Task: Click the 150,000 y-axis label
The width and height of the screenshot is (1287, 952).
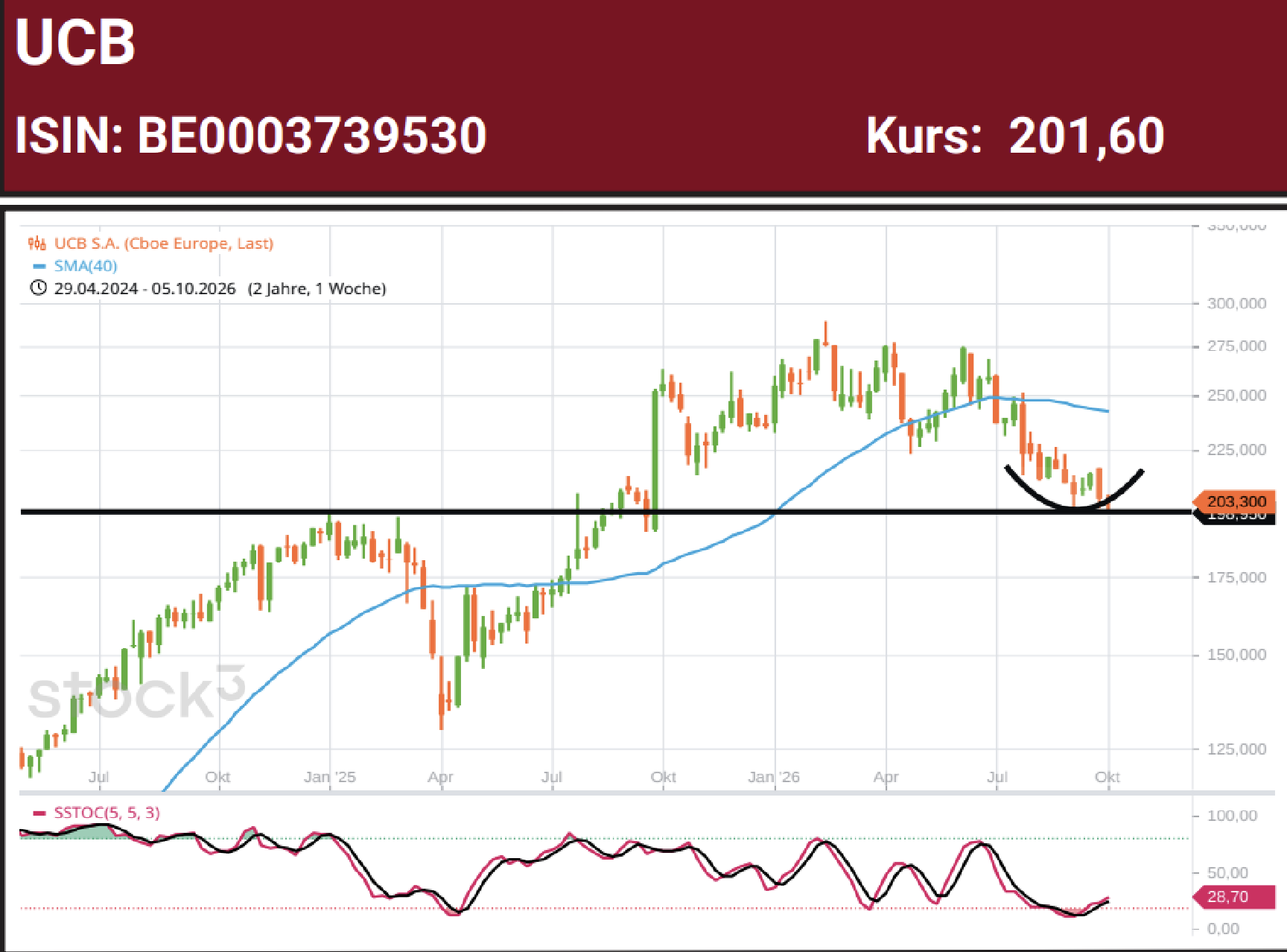Action: [x=1236, y=655]
